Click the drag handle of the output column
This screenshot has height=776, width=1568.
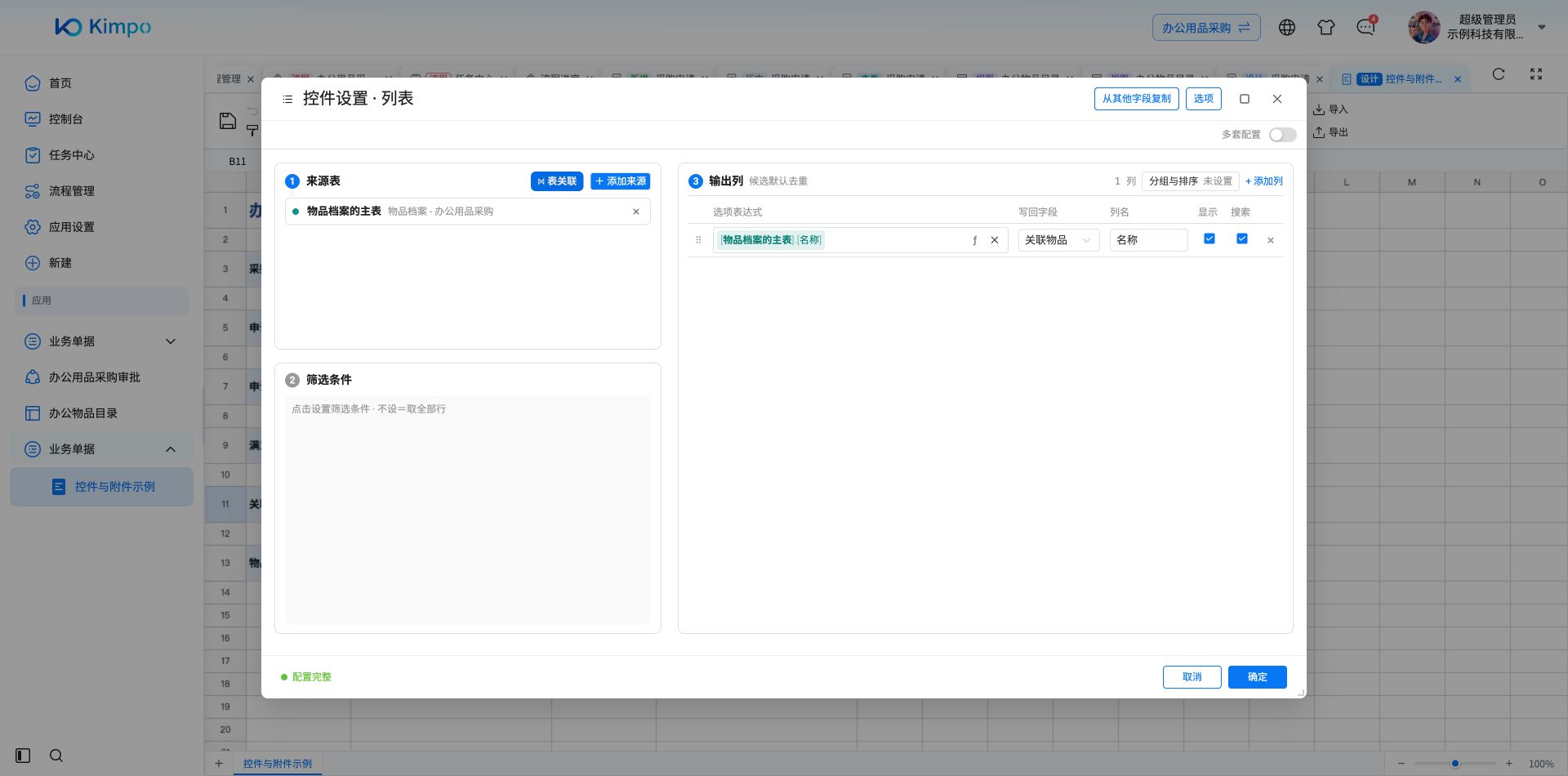pos(698,240)
